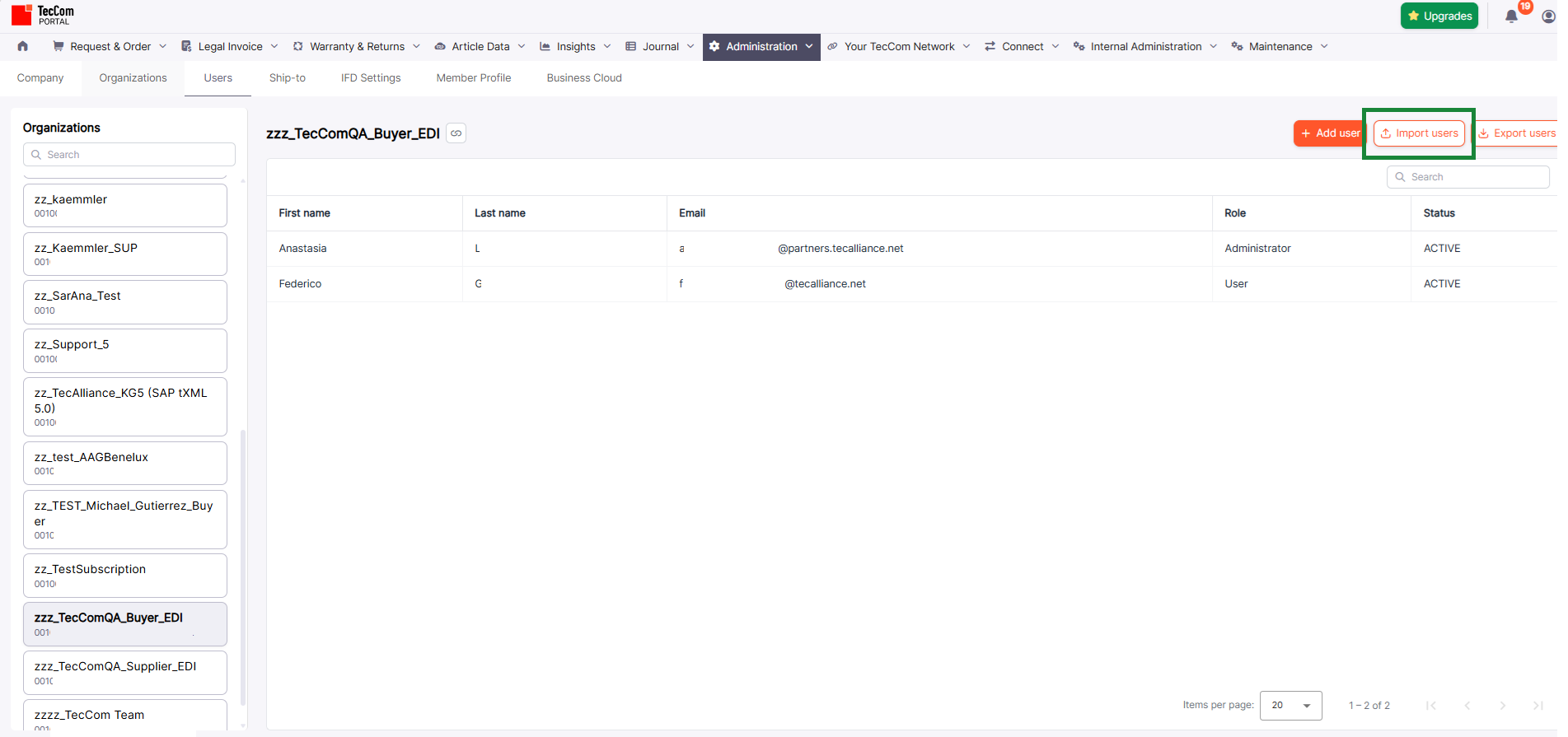
Task: Switch to the Organizations tab
Action: [133, 78]
